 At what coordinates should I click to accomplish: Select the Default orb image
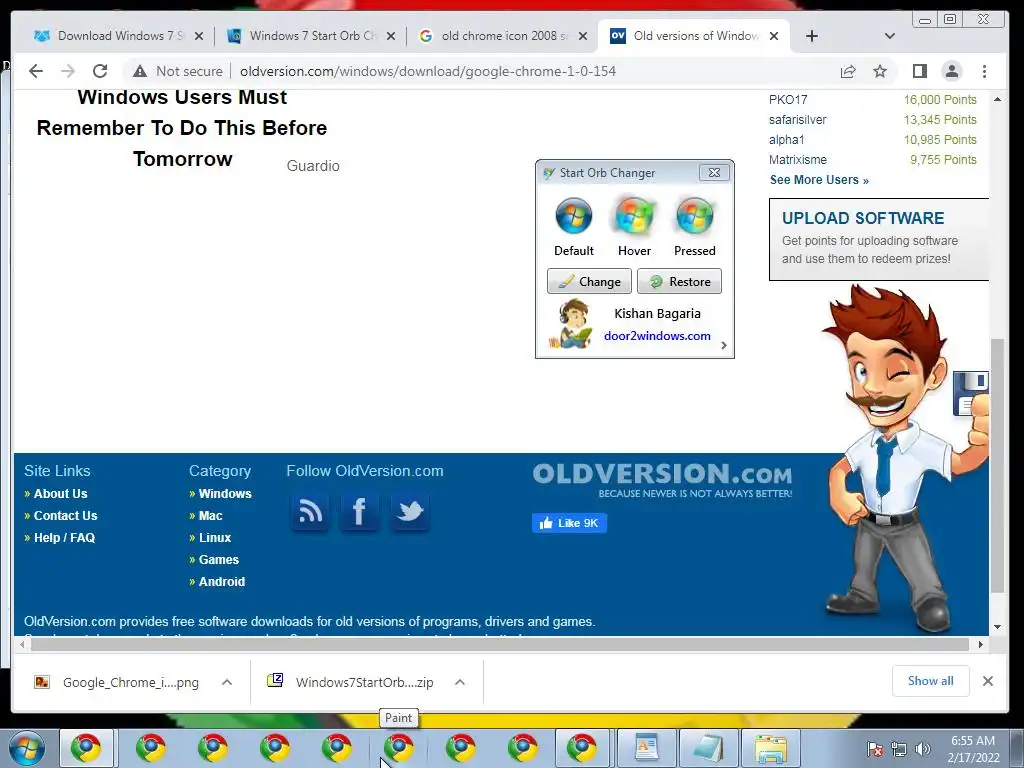(x=573, y=216)
